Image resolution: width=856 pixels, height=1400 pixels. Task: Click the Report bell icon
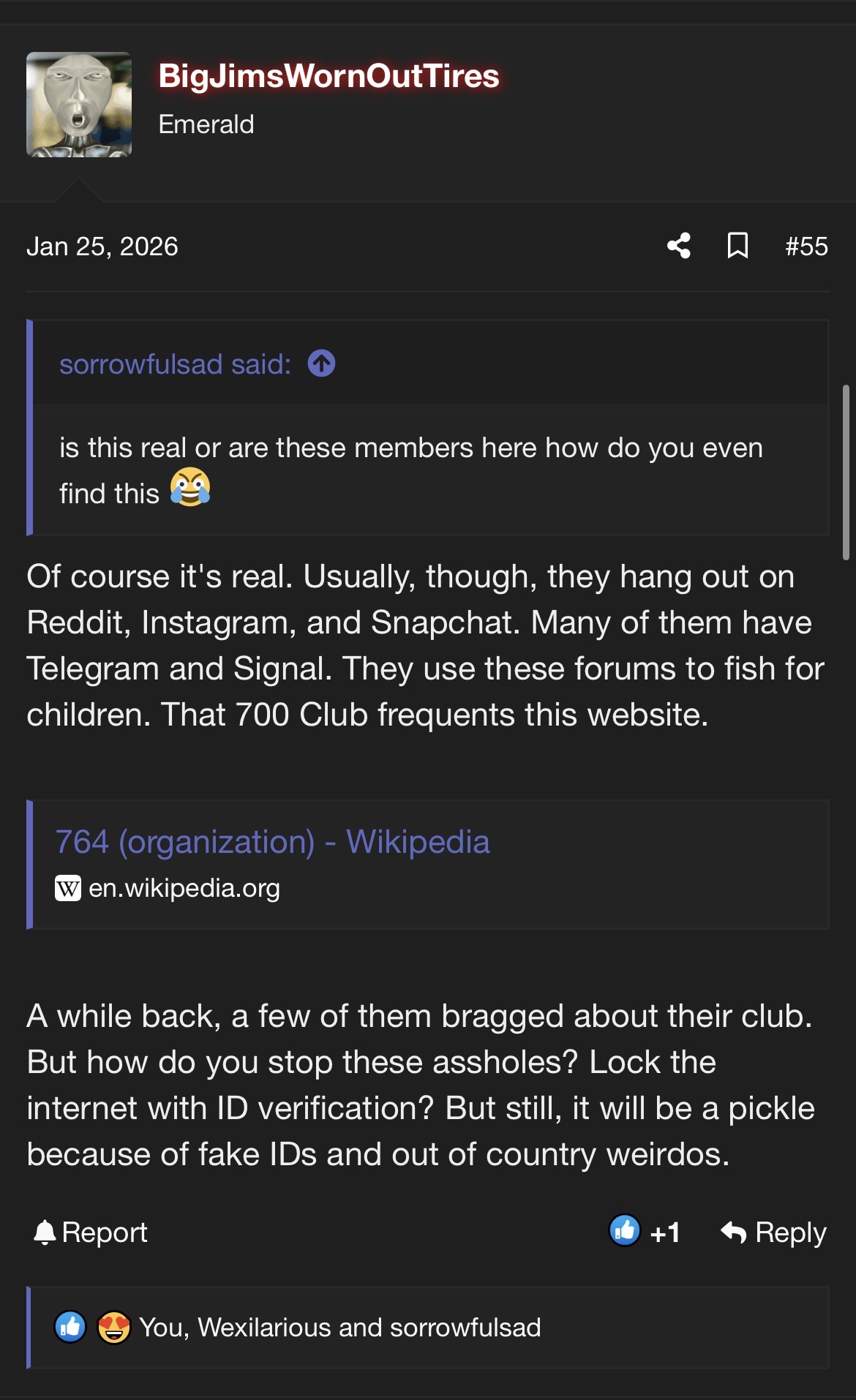(45, 1232)
